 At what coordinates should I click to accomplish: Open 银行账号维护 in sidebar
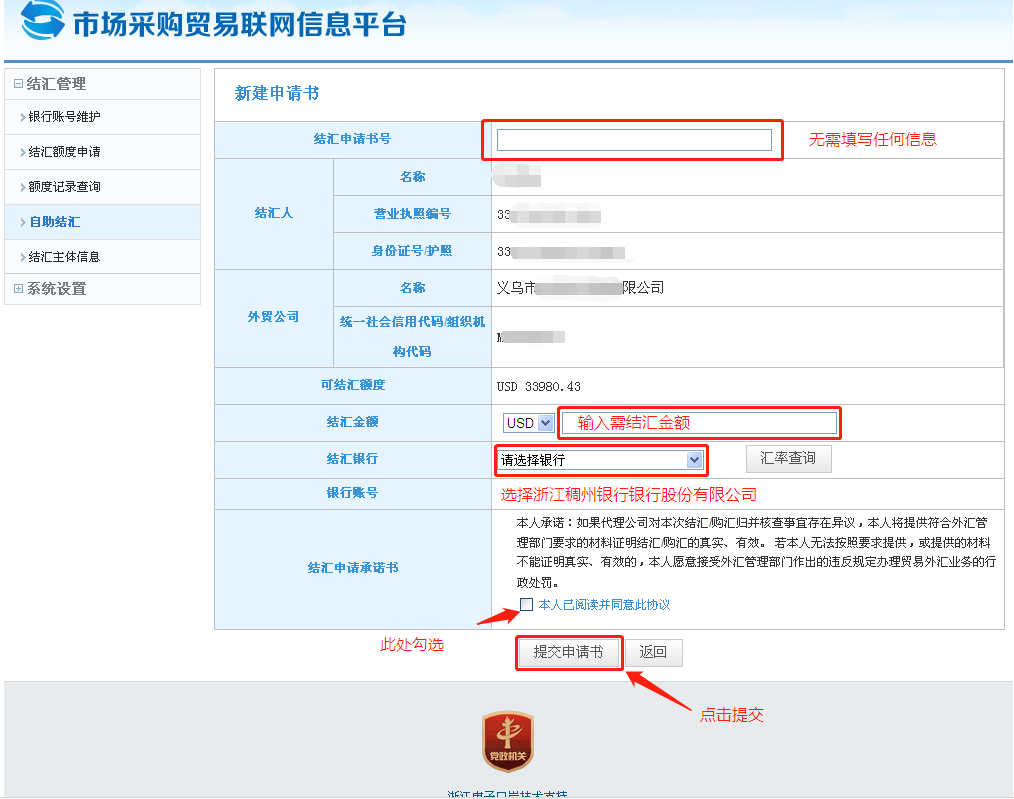coord(64,117)
